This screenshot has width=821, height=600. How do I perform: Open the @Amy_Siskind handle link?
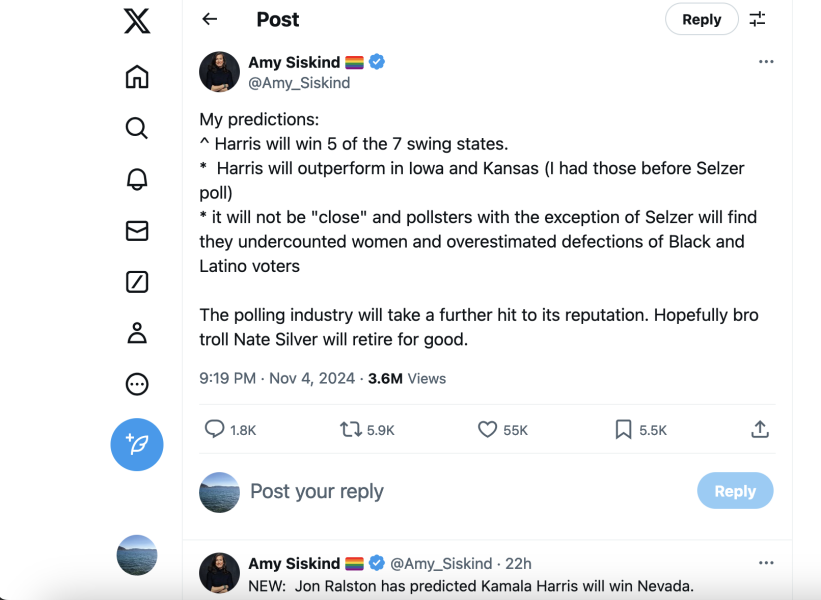tap(299, 83)
